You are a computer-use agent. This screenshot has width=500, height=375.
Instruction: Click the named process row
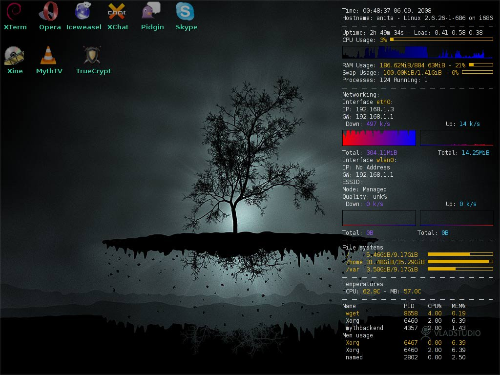coord(405,357)
